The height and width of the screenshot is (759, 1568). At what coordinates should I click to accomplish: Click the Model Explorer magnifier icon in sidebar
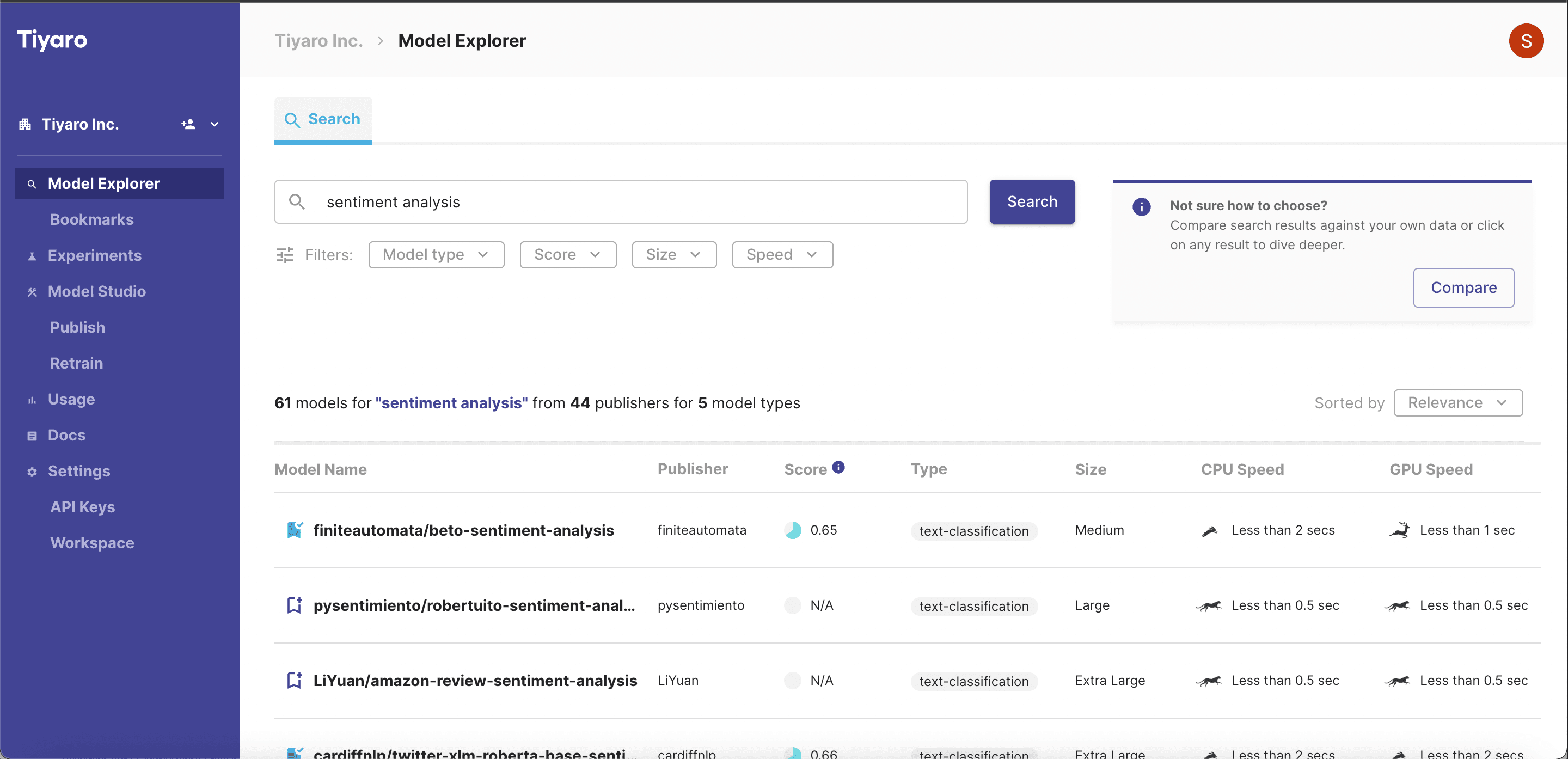pos(32,184)
